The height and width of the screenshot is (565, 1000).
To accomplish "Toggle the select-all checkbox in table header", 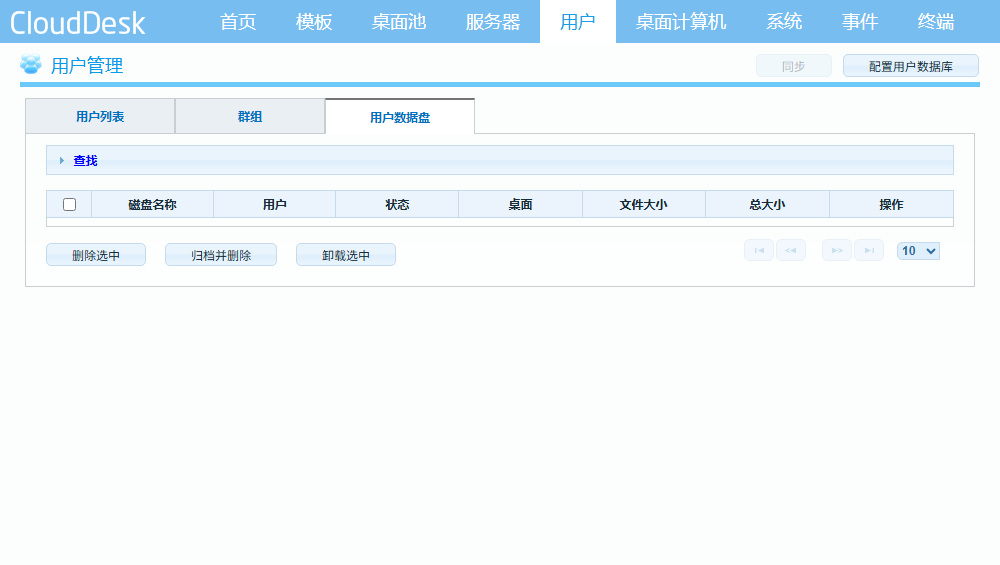I will click(70, 205).
